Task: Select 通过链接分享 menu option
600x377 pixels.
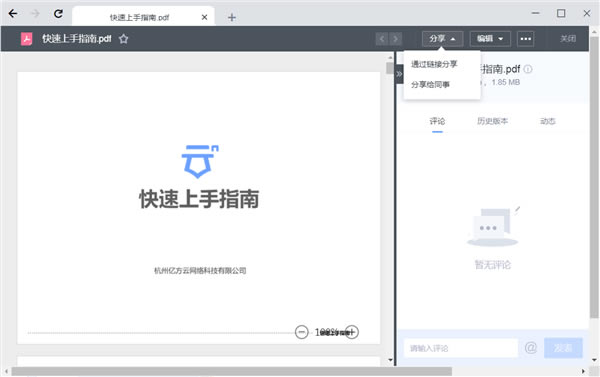Action: pos(434,64)
